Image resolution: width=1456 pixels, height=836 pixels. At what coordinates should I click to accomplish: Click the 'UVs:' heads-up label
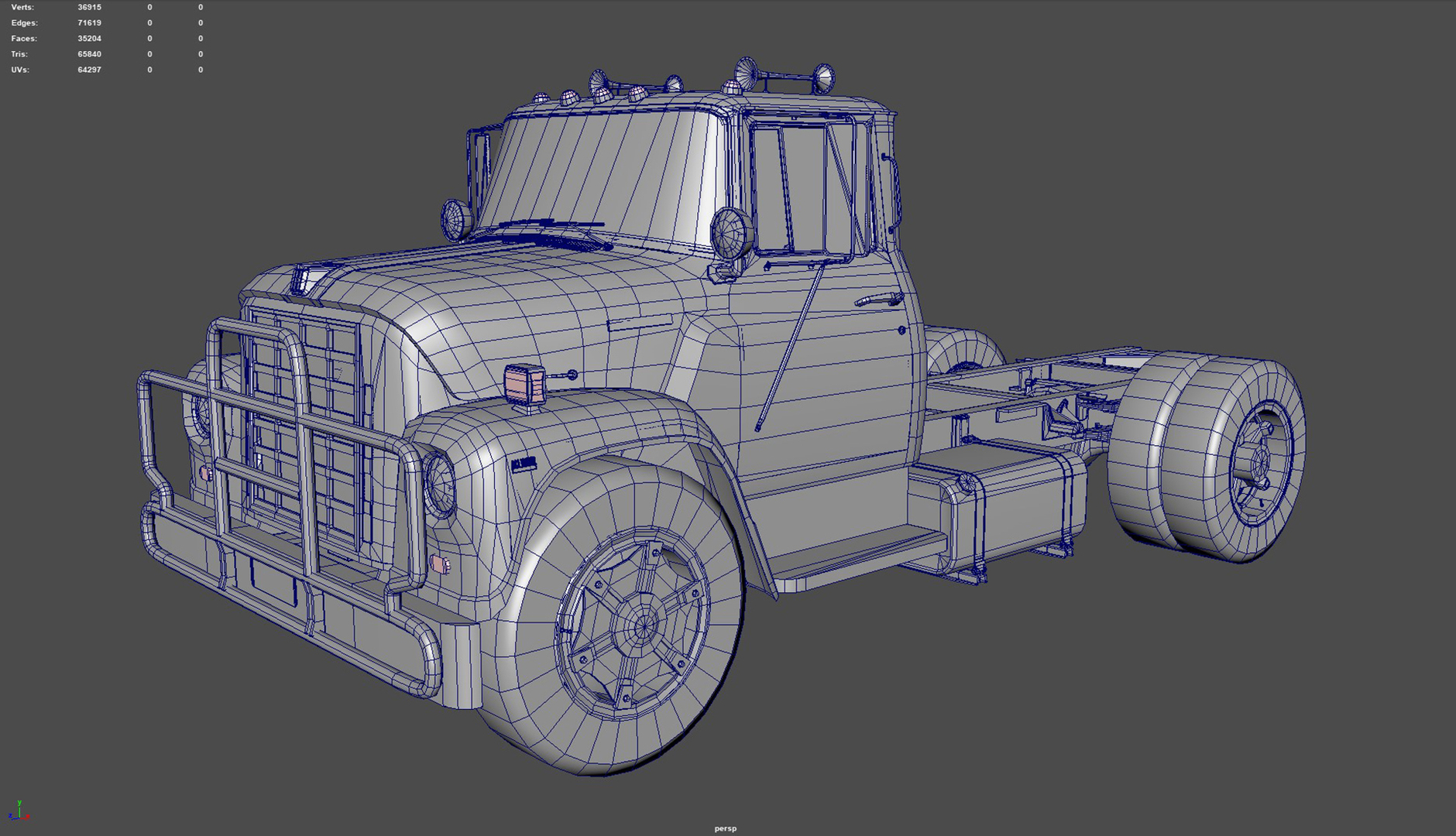click(x=20, y=70)
